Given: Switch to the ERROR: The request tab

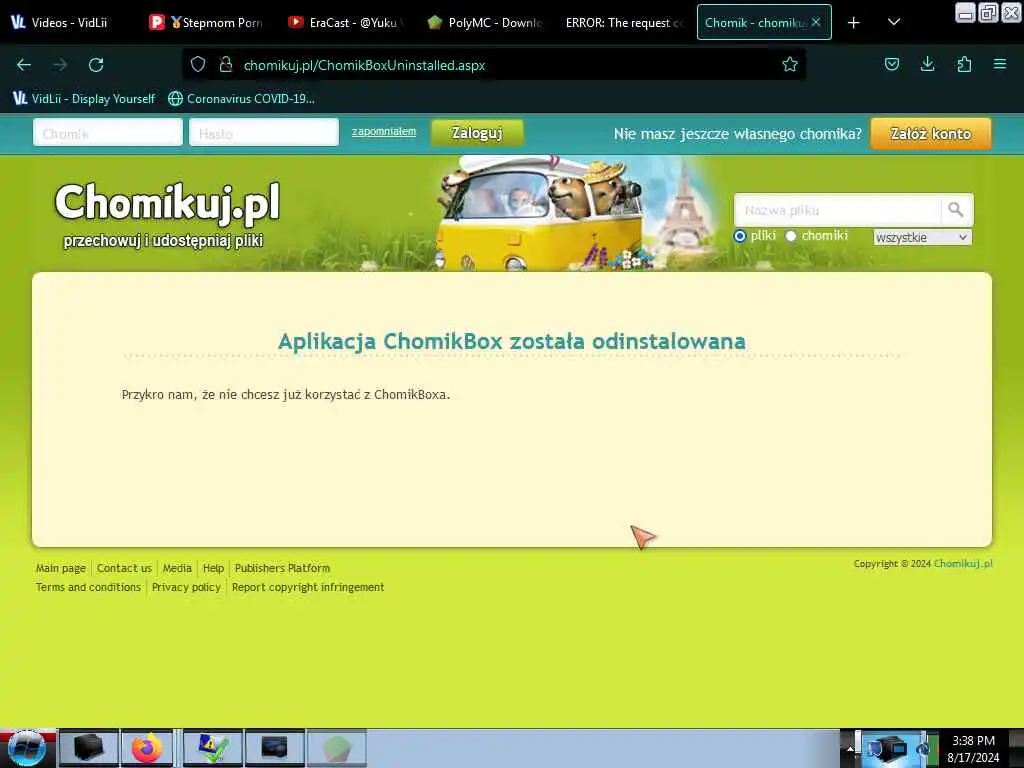Looking at the screenshot, I should pos(623,22).
